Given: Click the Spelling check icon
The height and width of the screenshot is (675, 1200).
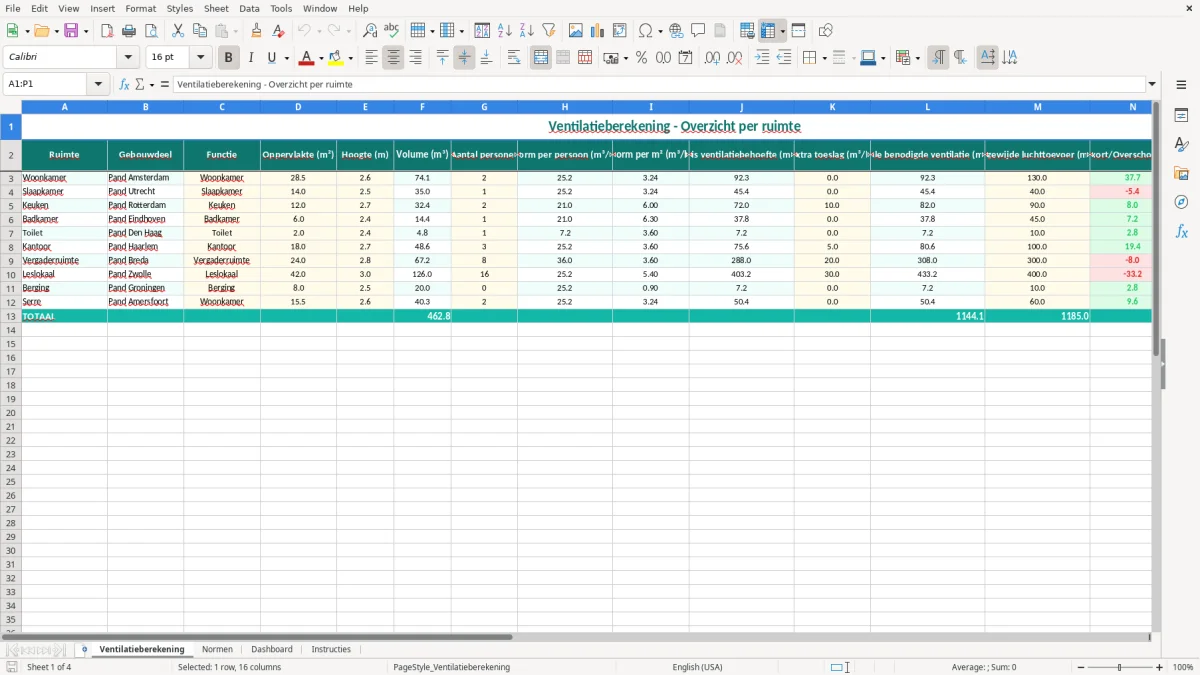Looking at the screenshot, I should click(392, 31).
